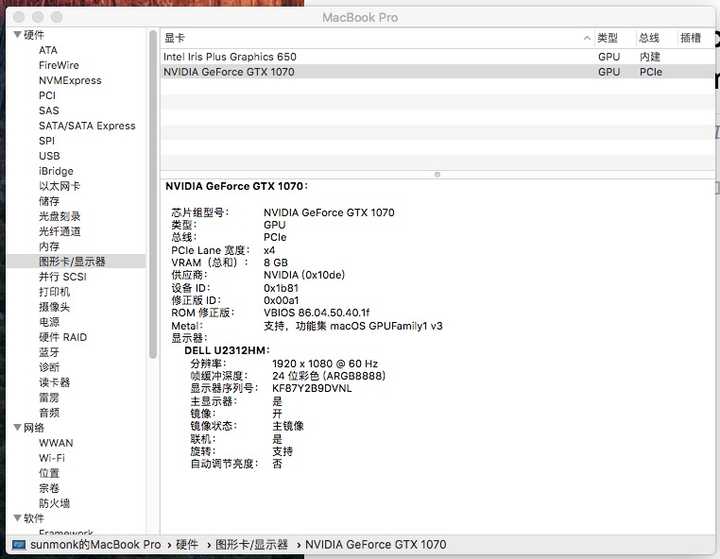Open 摄像头 camera entry
This screenshot has width=720, height=559.
[x=54, y=307]
